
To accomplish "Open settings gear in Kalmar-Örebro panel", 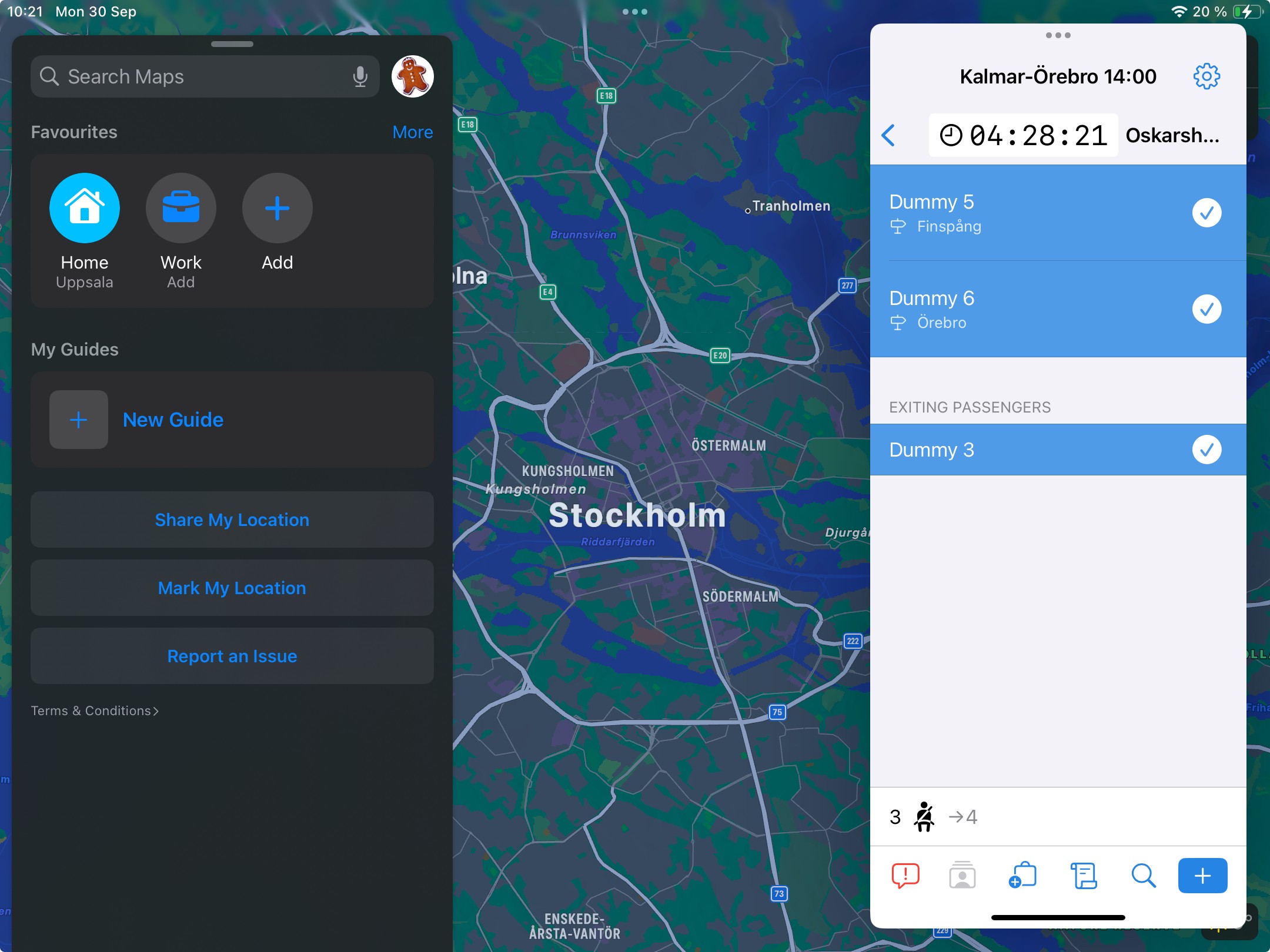I will [x=1206, y=76].
